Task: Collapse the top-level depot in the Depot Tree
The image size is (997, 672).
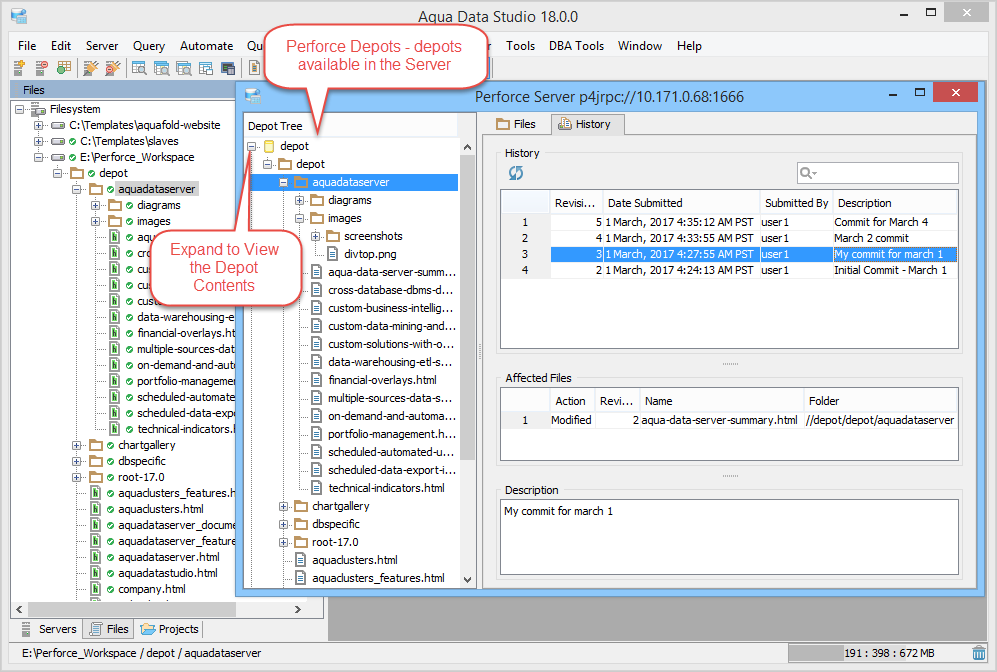Action: coord(252,146)
